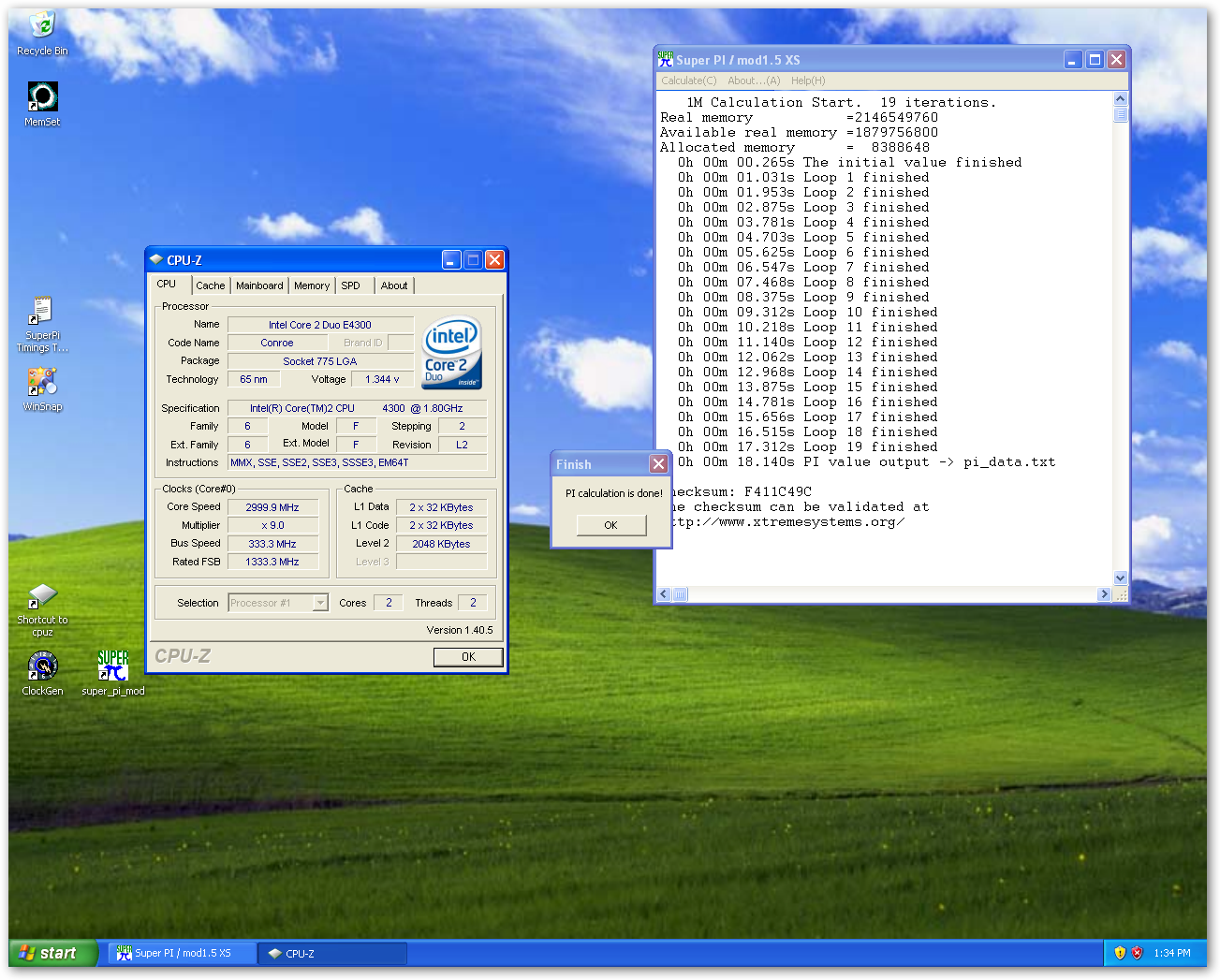Minimize the Super PI window
Viewport: 1220px width, 980px height.
(1073, 60)
